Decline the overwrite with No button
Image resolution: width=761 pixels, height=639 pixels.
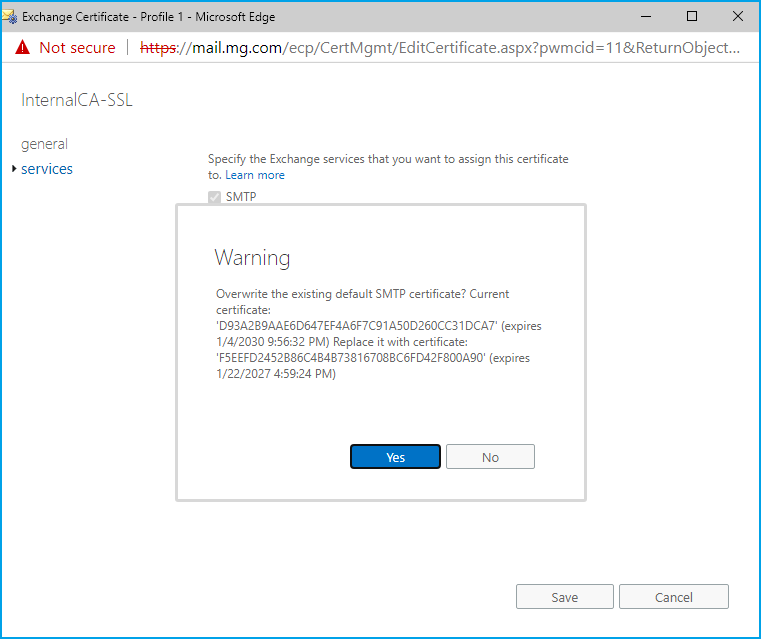490,457
